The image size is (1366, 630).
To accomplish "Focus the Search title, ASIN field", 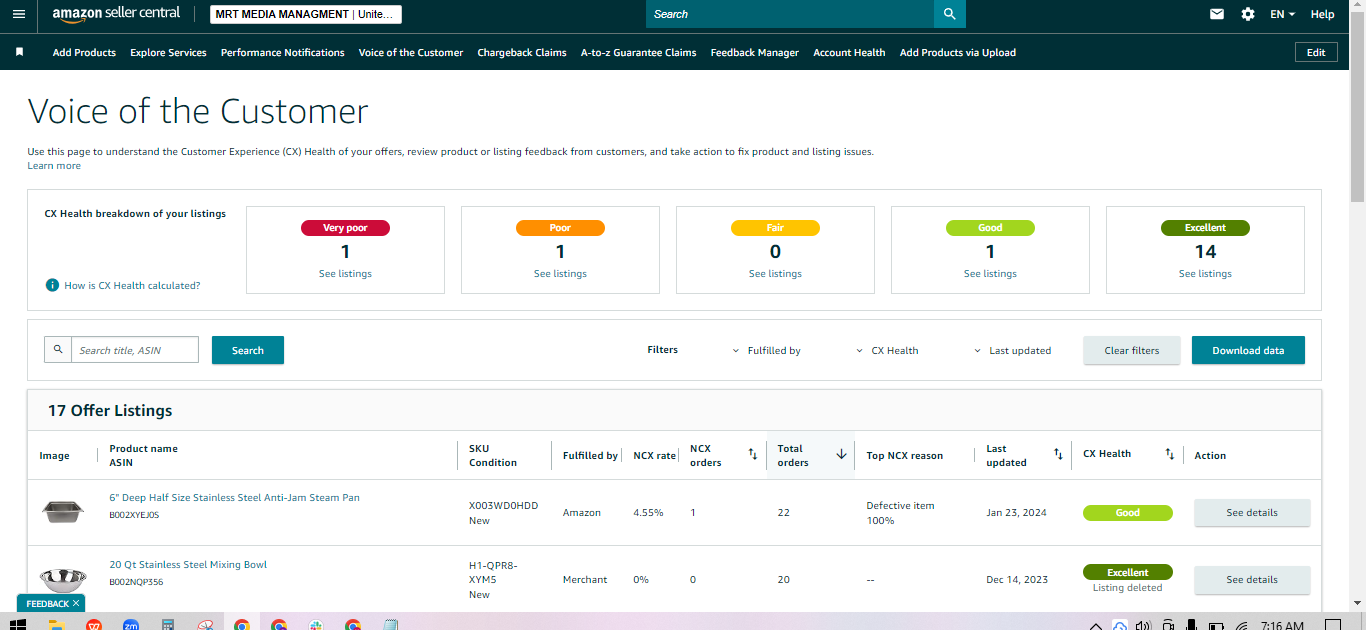I will click(x=134, y=349).
